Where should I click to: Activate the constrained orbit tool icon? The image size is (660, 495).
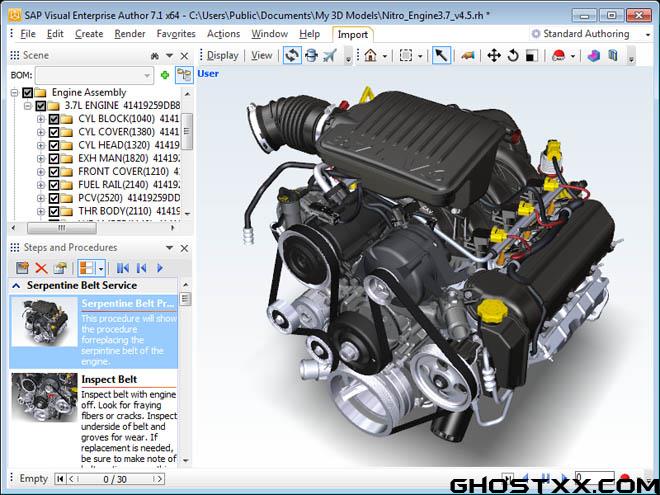311,56
